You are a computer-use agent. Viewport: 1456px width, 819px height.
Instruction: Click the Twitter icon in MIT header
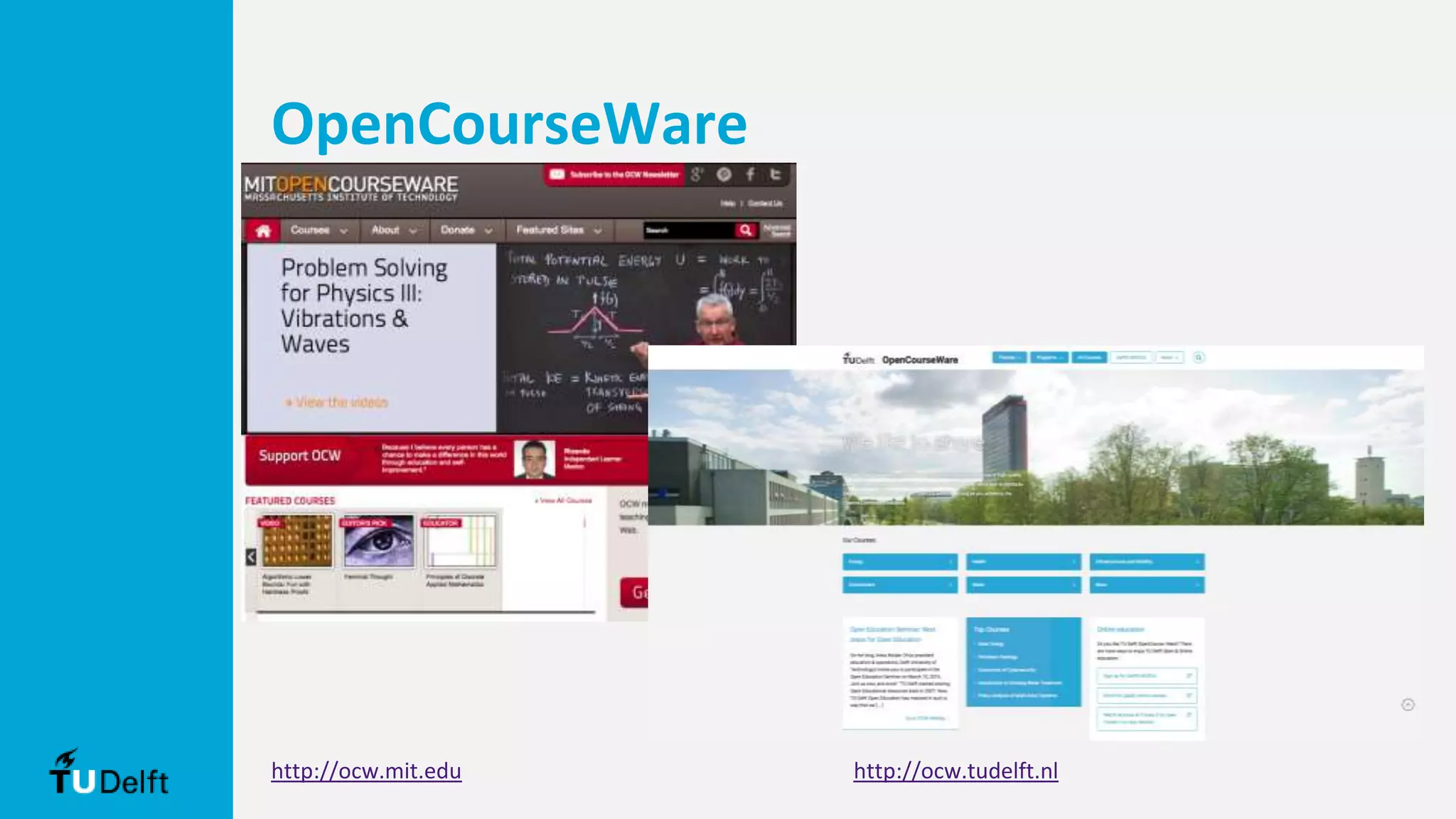[x=776, y=174]
